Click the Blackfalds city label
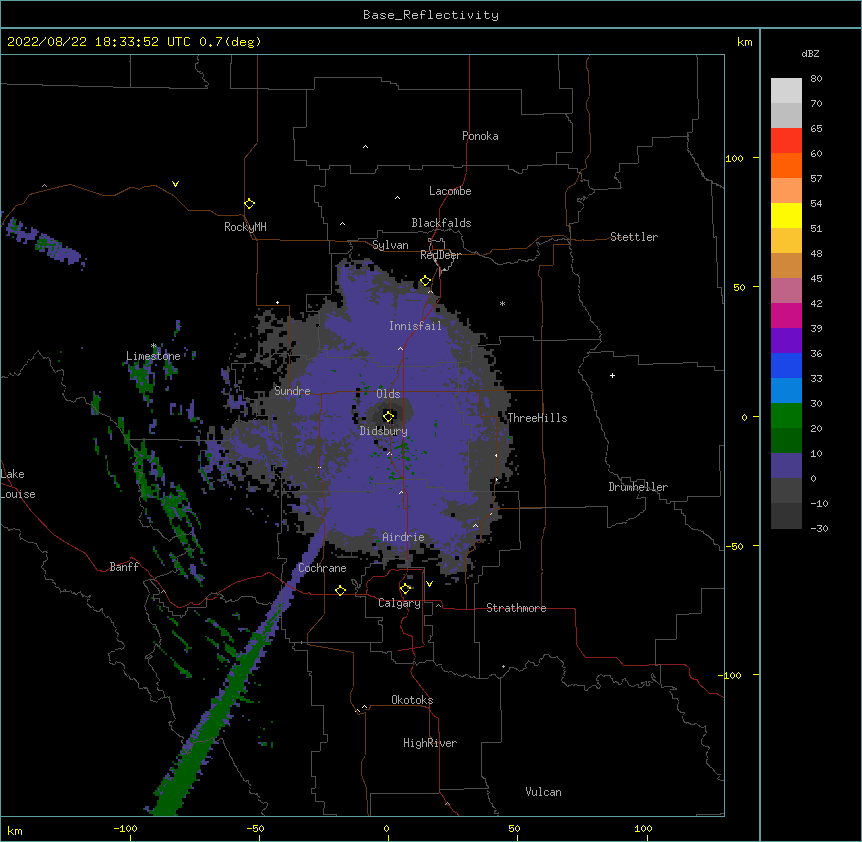The height and width of the screenshot is (842, 862). pos(441,223)
